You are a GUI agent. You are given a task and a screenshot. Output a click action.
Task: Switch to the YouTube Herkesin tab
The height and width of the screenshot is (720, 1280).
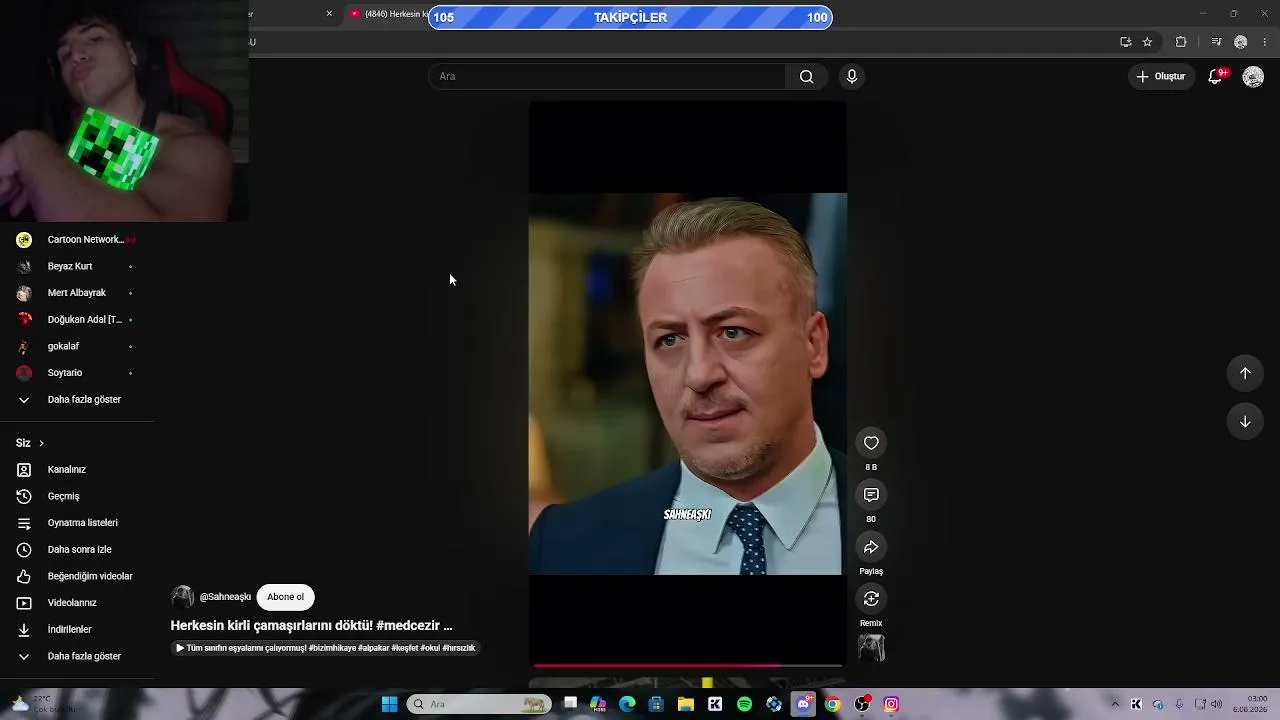[389, 14]
